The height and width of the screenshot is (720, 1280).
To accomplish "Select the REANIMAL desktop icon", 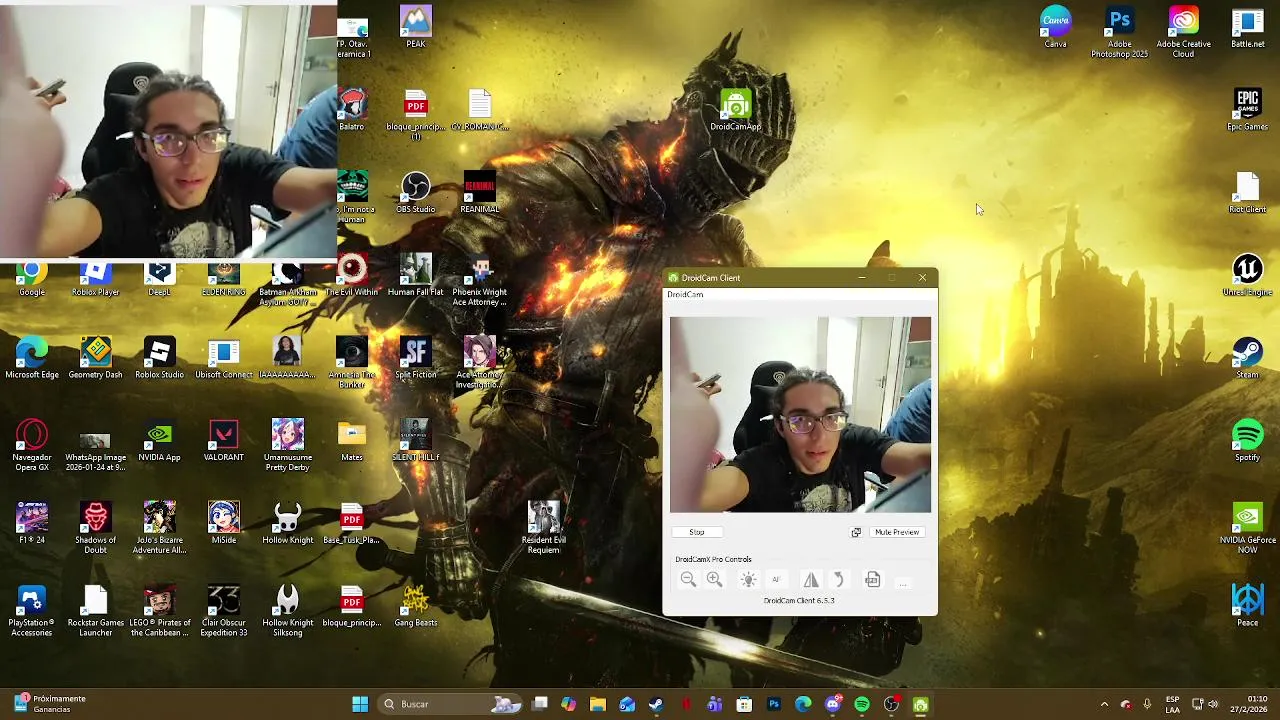I will (x=480, y=193).
